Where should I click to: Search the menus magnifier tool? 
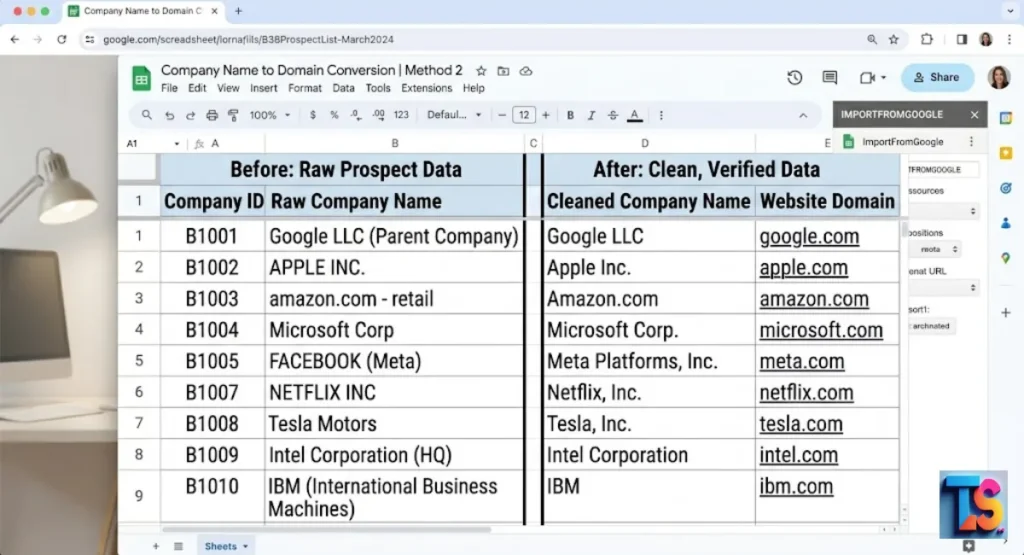146,115
